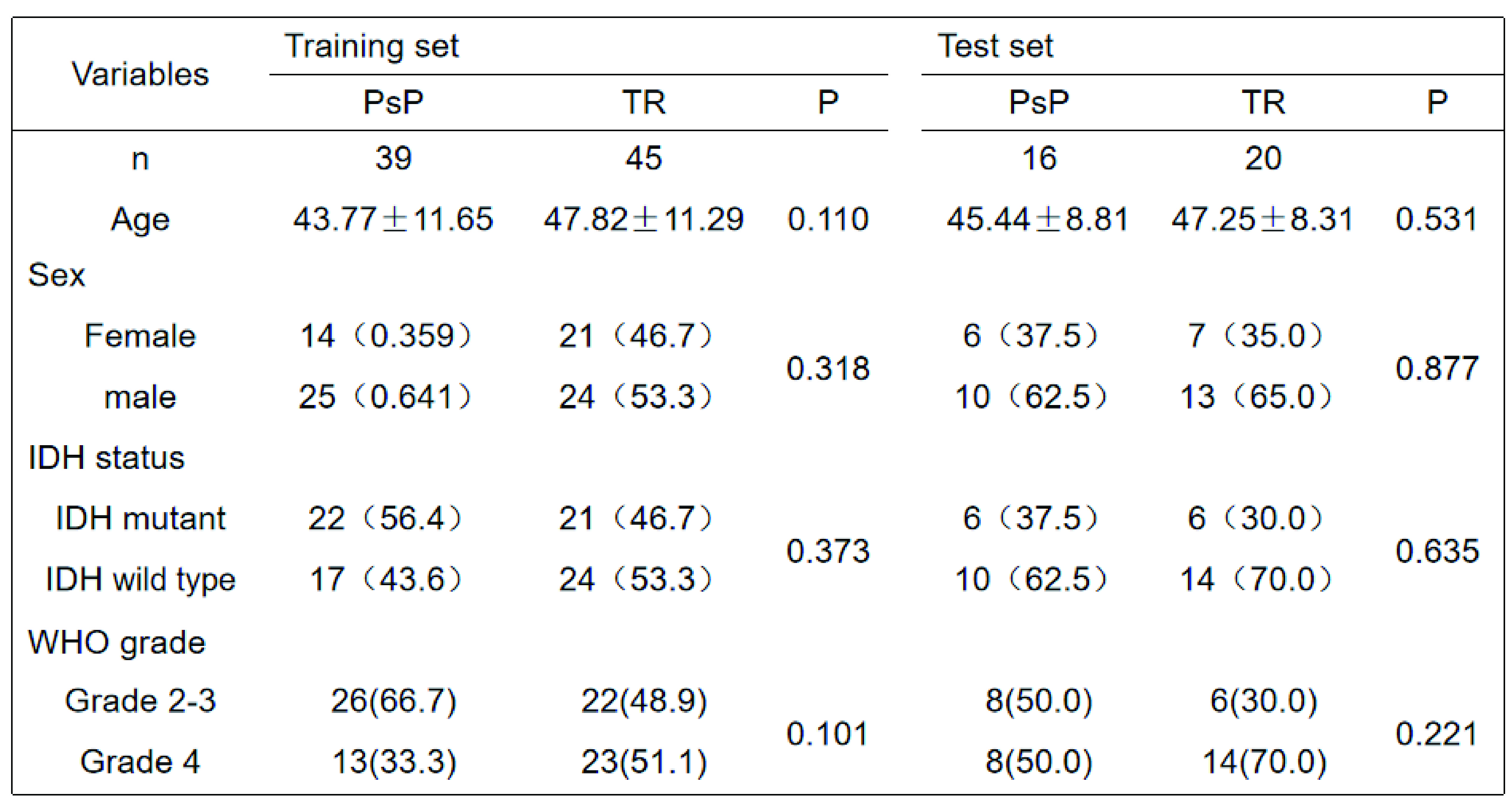Select the IDH mutant row label
Image resolution: width=1512 pixels, height=802 pixels.
(140, 519)
